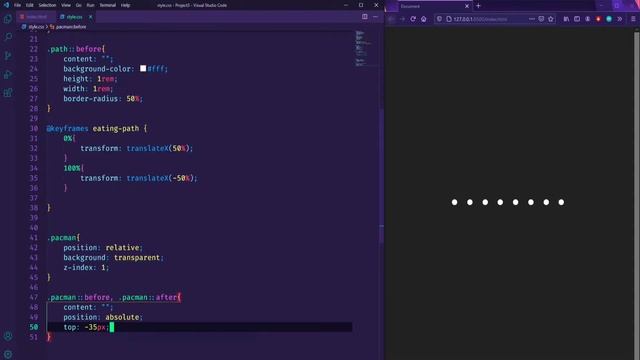Viewport: 640px width, 360px height.
Task: Open the File menu
Action: click(x=17, y=5)
